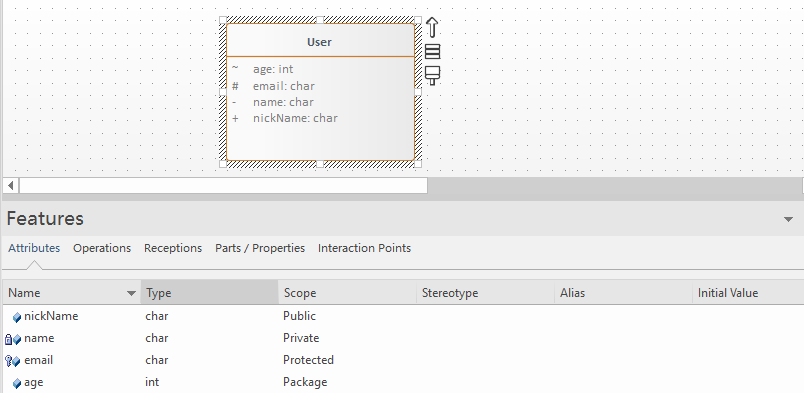Select the Public scope cell of nickName
Image resolution: width=804 pixels, height=393 pixels.
[x=299, y=316]
